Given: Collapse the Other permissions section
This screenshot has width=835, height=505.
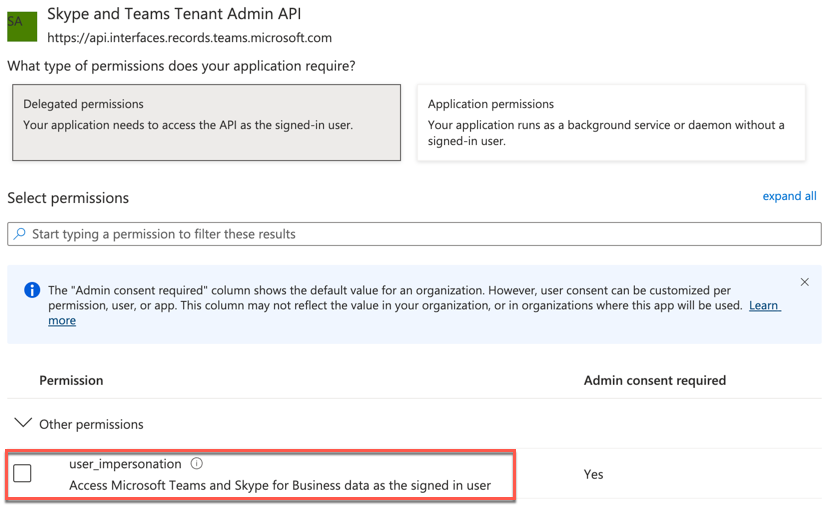Looking at the screenshot, I should click(x=23, y=423).
